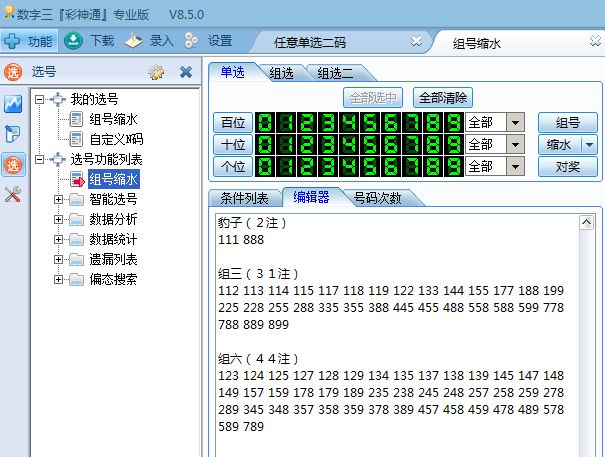Close the 选号 panel with the X icon
Screen dimensions: 605x457
[186, 72]
